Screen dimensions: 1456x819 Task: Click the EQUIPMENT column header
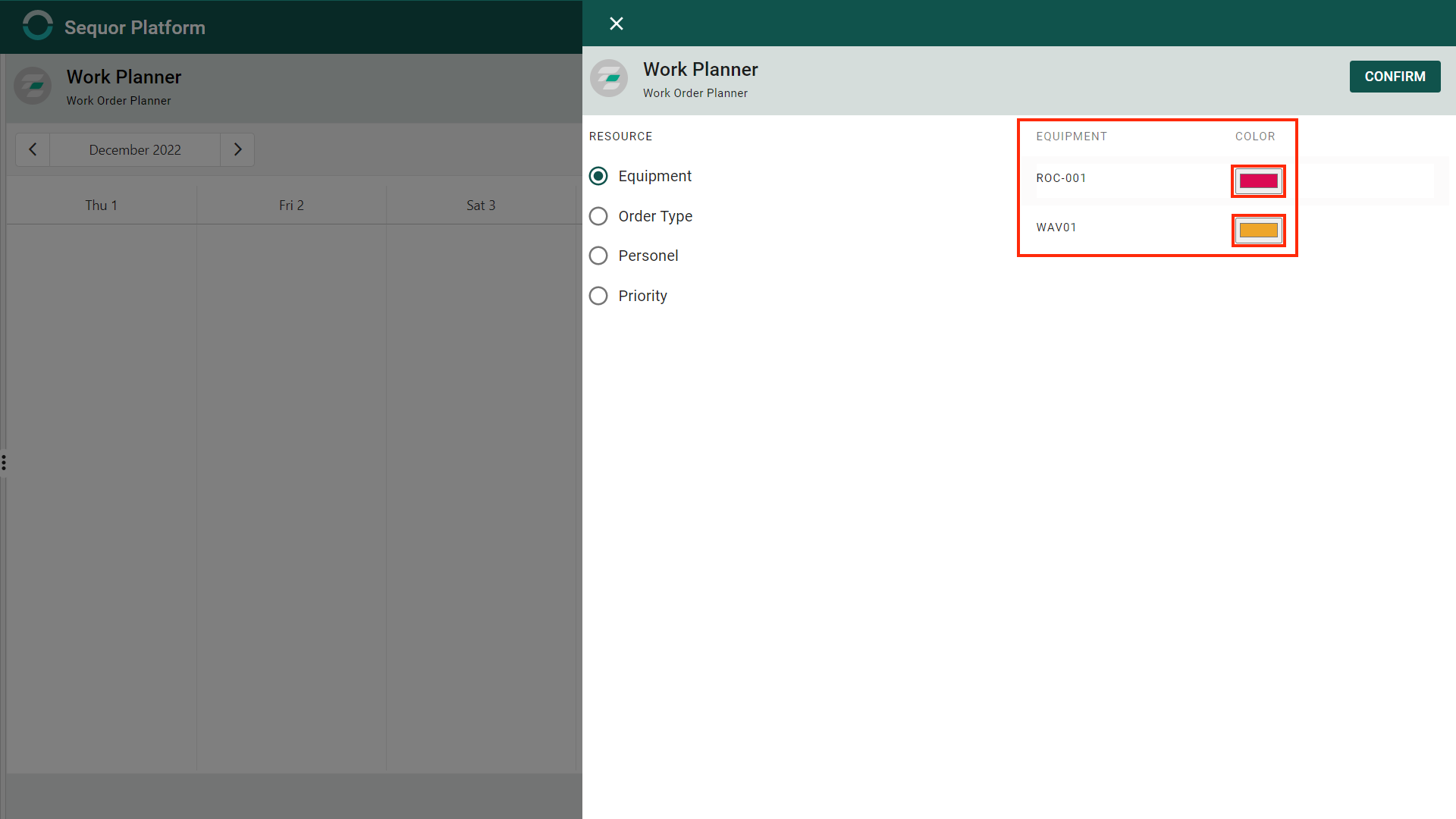click(x=1072, y=136)
